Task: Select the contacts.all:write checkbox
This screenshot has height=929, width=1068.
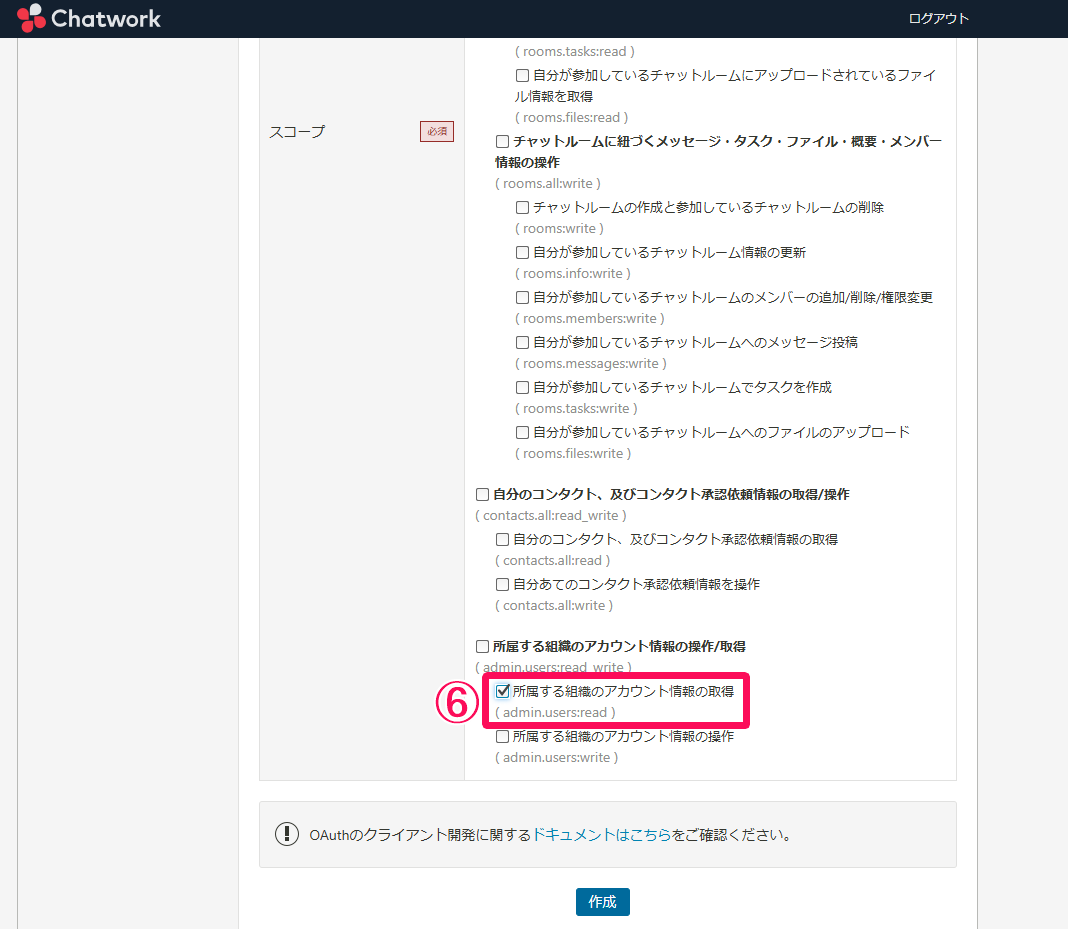Action: pos(503,584)
